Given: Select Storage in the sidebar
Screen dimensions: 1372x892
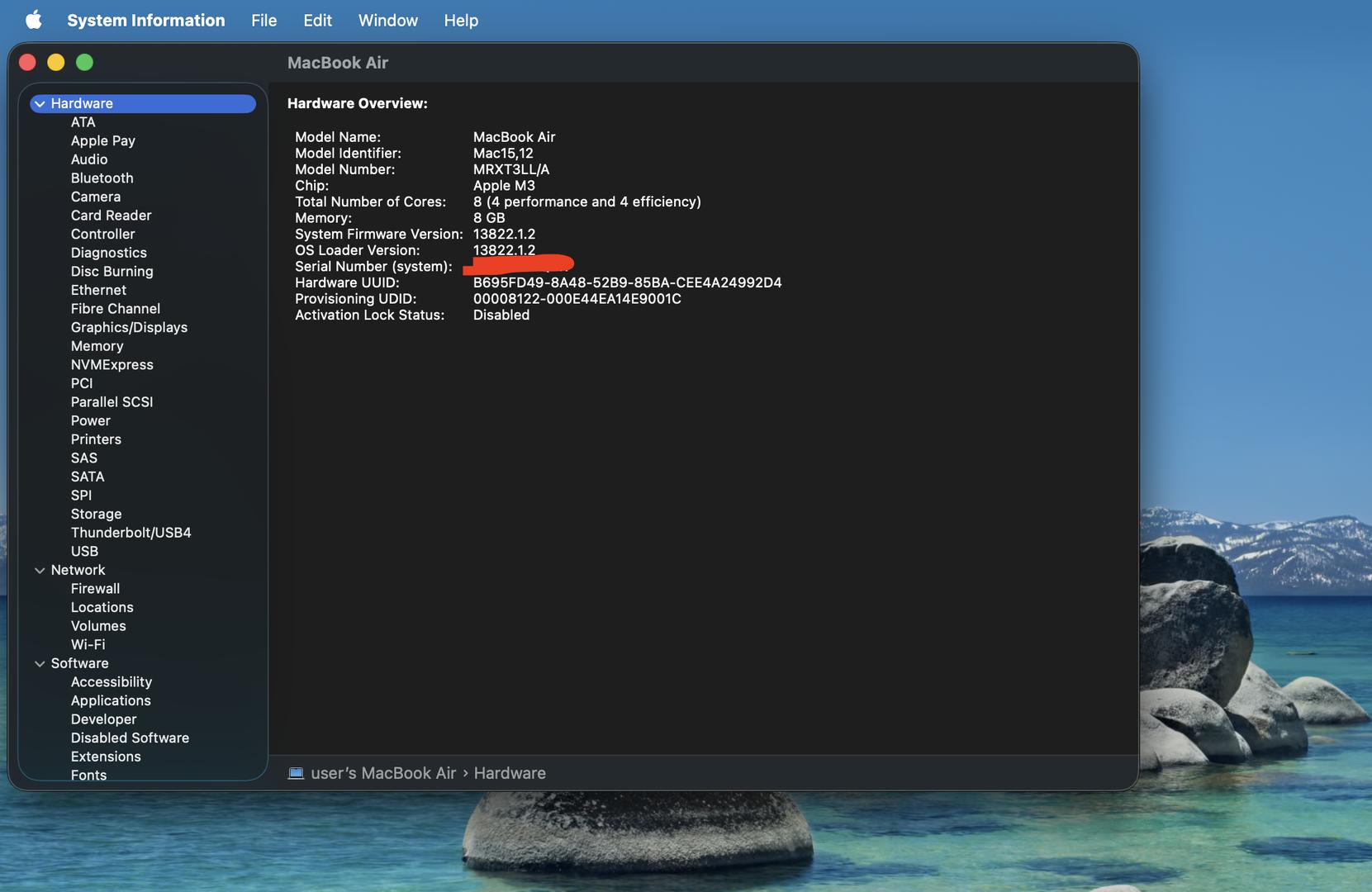Looking at the screenshot, I should pos(96,514).
